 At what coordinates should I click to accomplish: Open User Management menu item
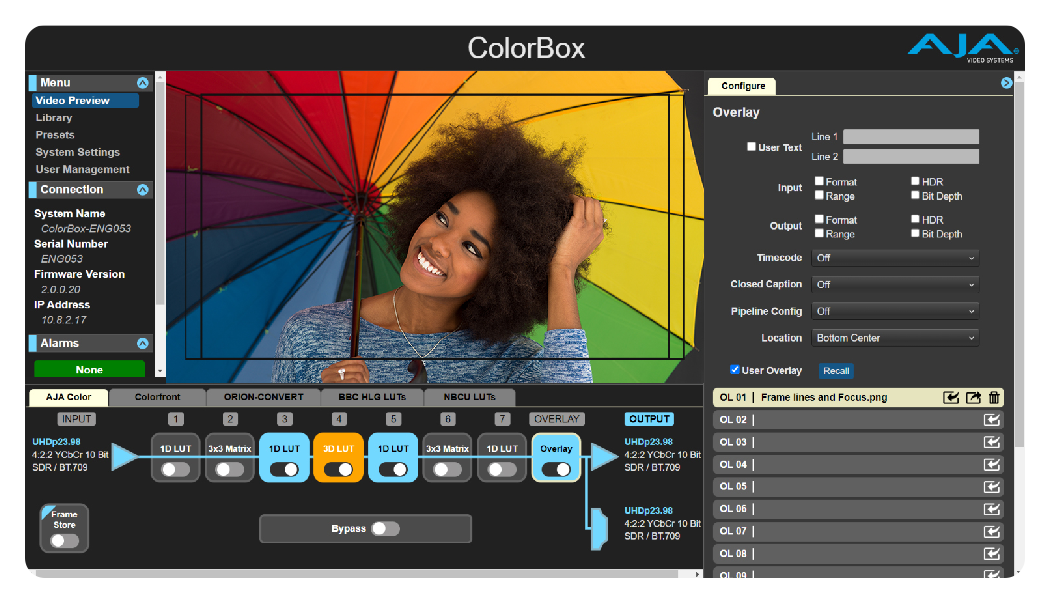[x=82, y=170]
